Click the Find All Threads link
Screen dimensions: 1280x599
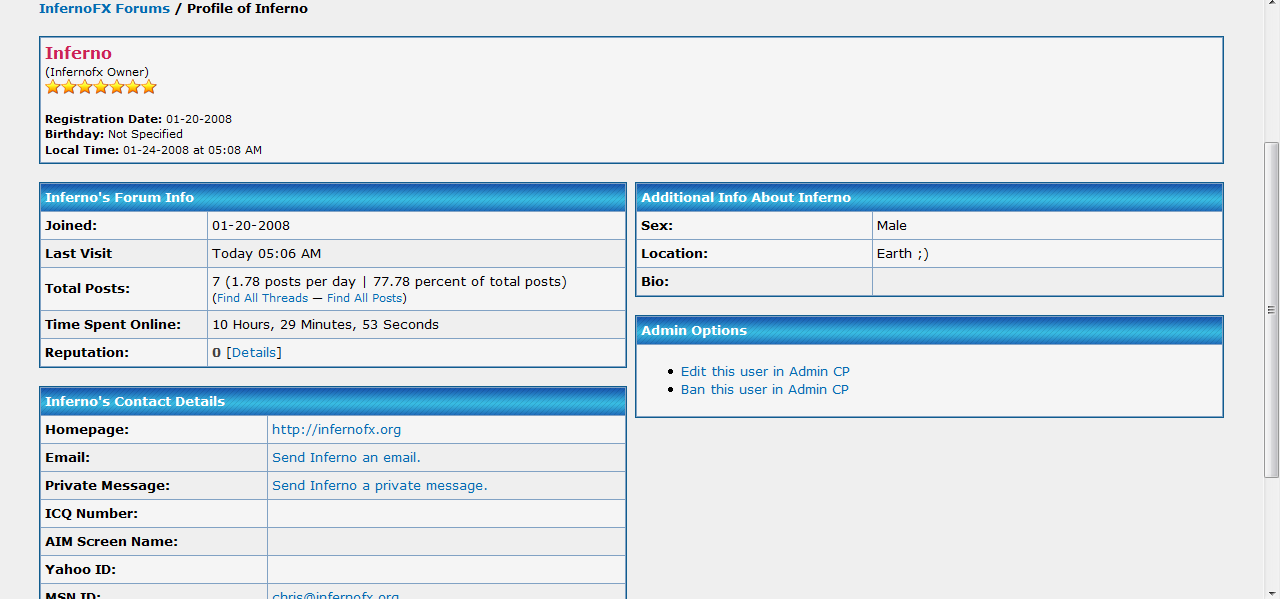[x=262, y=298]
